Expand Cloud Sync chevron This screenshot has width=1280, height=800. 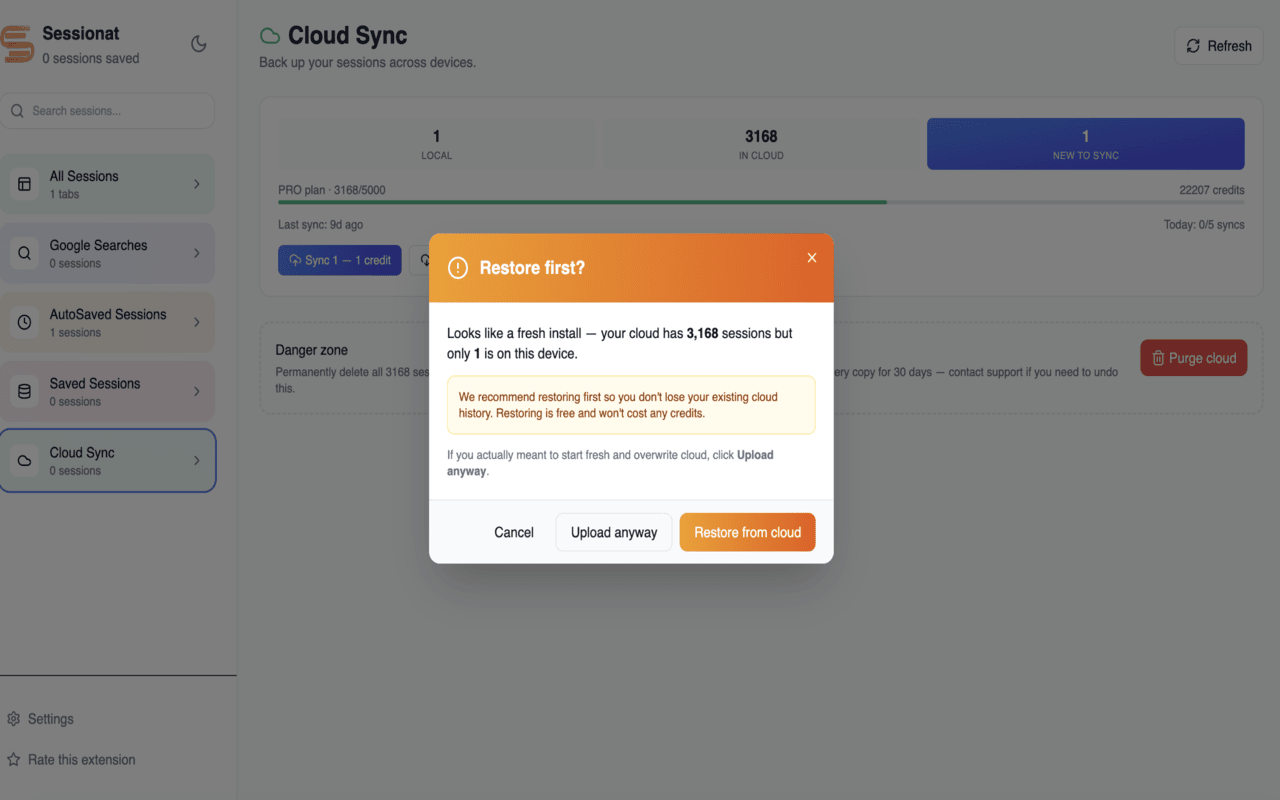(x=197, y=460)
